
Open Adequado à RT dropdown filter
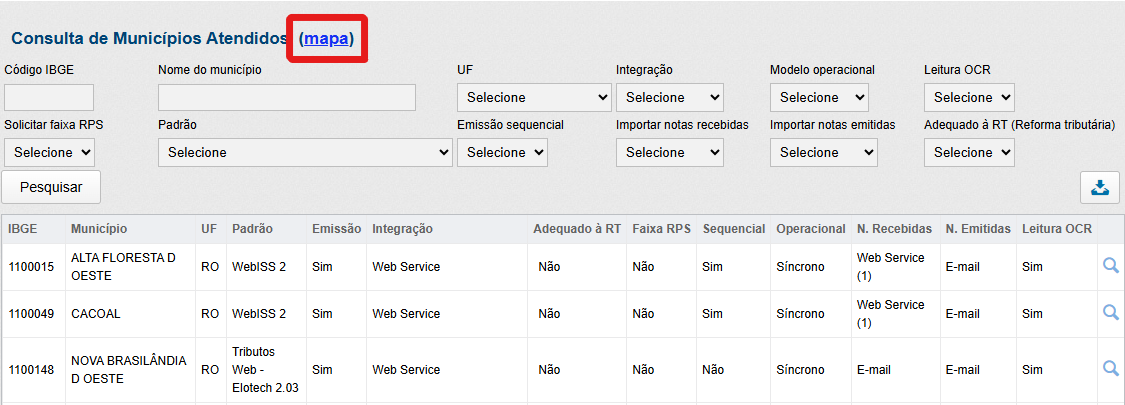pos(969,153)
